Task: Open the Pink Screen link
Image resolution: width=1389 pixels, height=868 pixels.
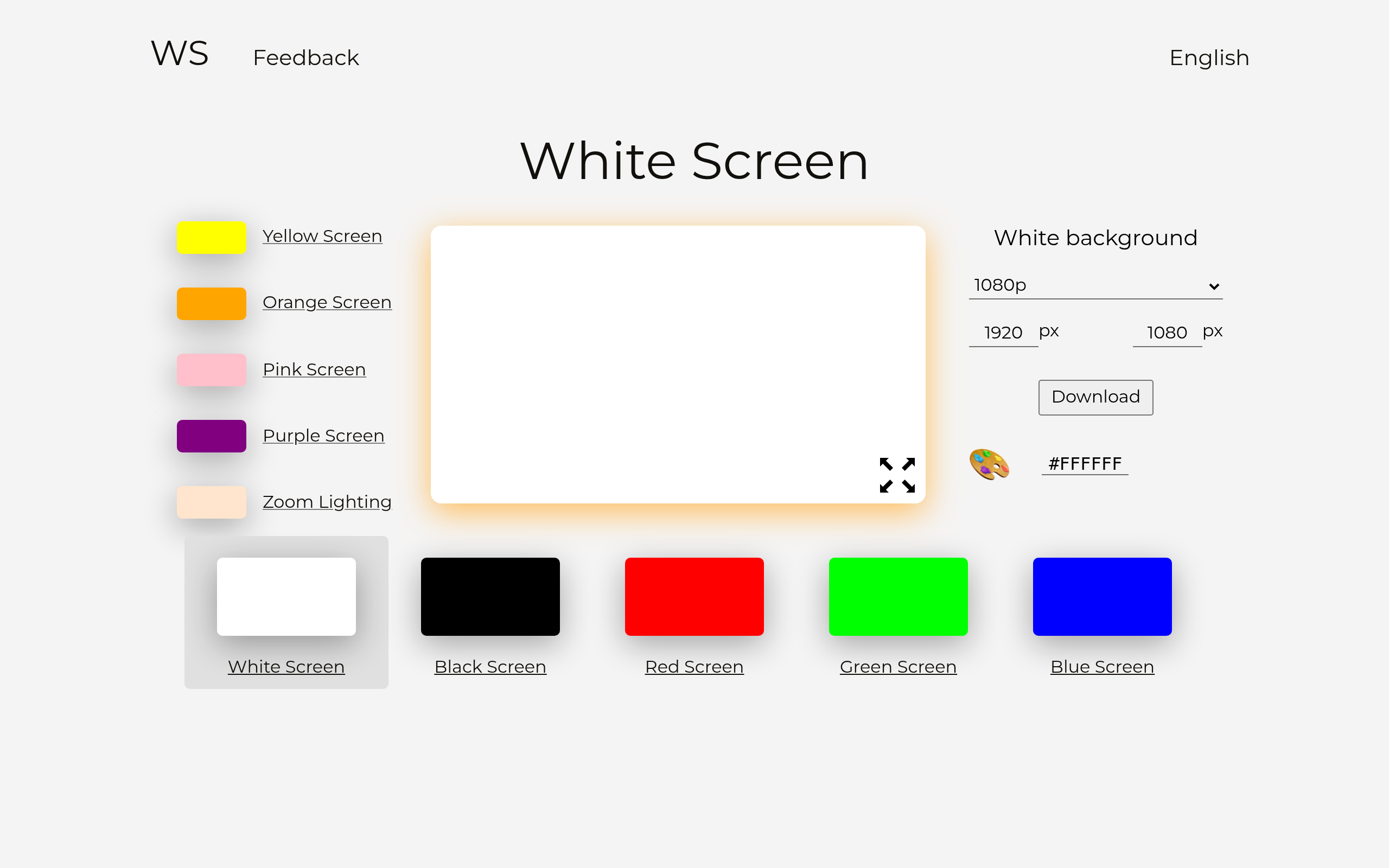Action: [314, 369]
